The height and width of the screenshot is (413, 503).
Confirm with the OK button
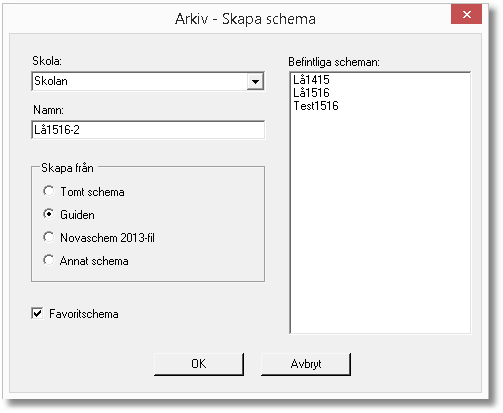tap(199, 364)
